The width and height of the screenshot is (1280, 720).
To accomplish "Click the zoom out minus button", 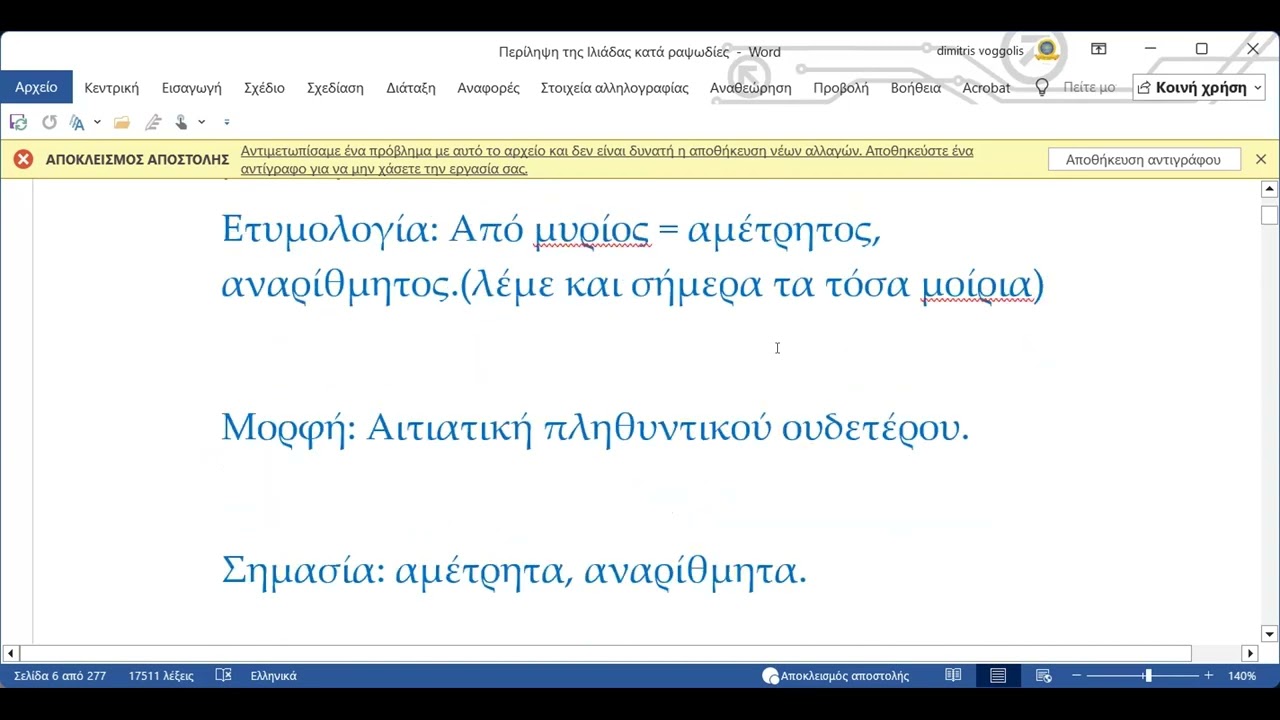I will tap(1077, 676).
